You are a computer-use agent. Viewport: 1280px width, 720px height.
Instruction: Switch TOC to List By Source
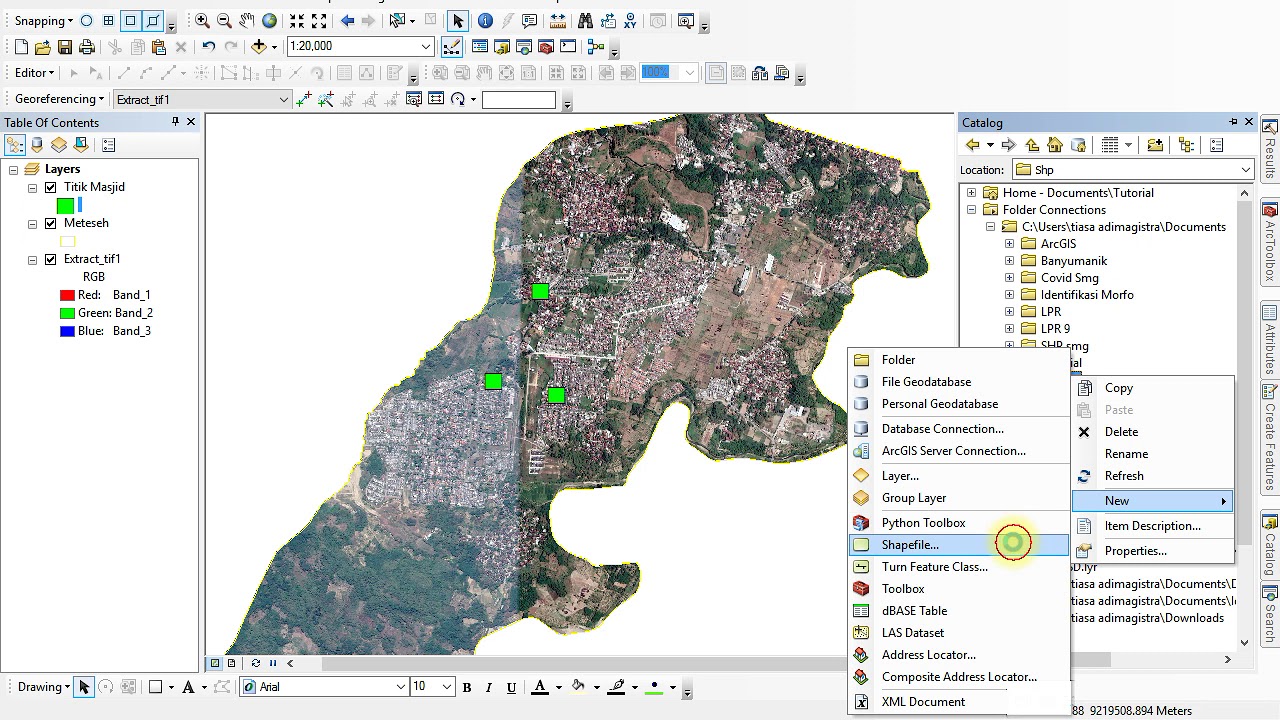[x=37, y=145]
